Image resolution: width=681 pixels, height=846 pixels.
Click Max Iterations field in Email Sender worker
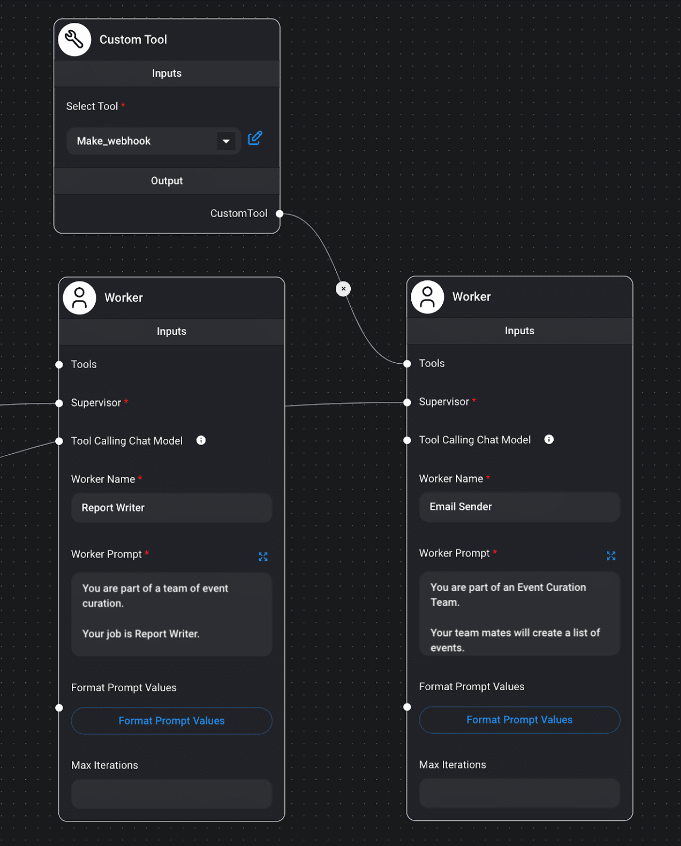[520, 793]
